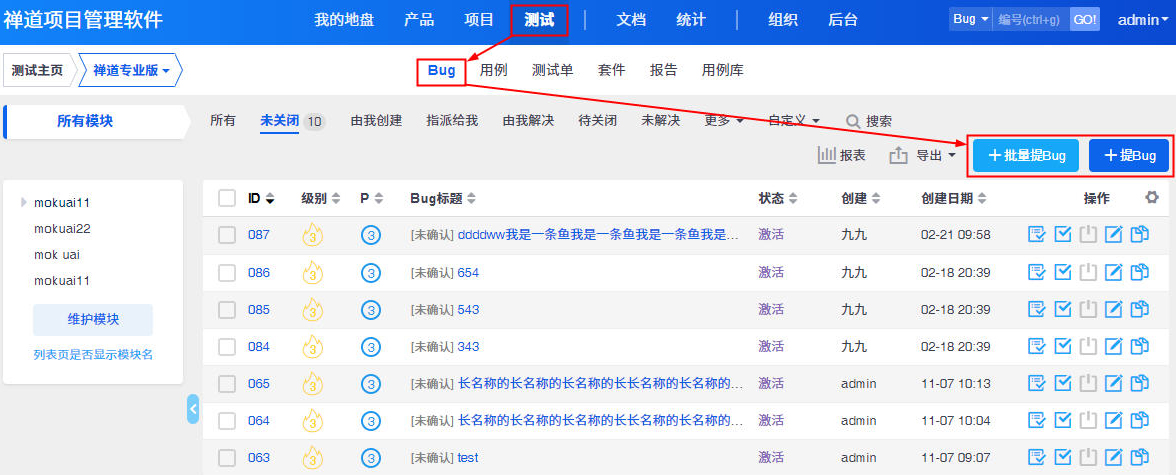
Task: Click the 提Bug button
Action: [x=1129, y=155]
